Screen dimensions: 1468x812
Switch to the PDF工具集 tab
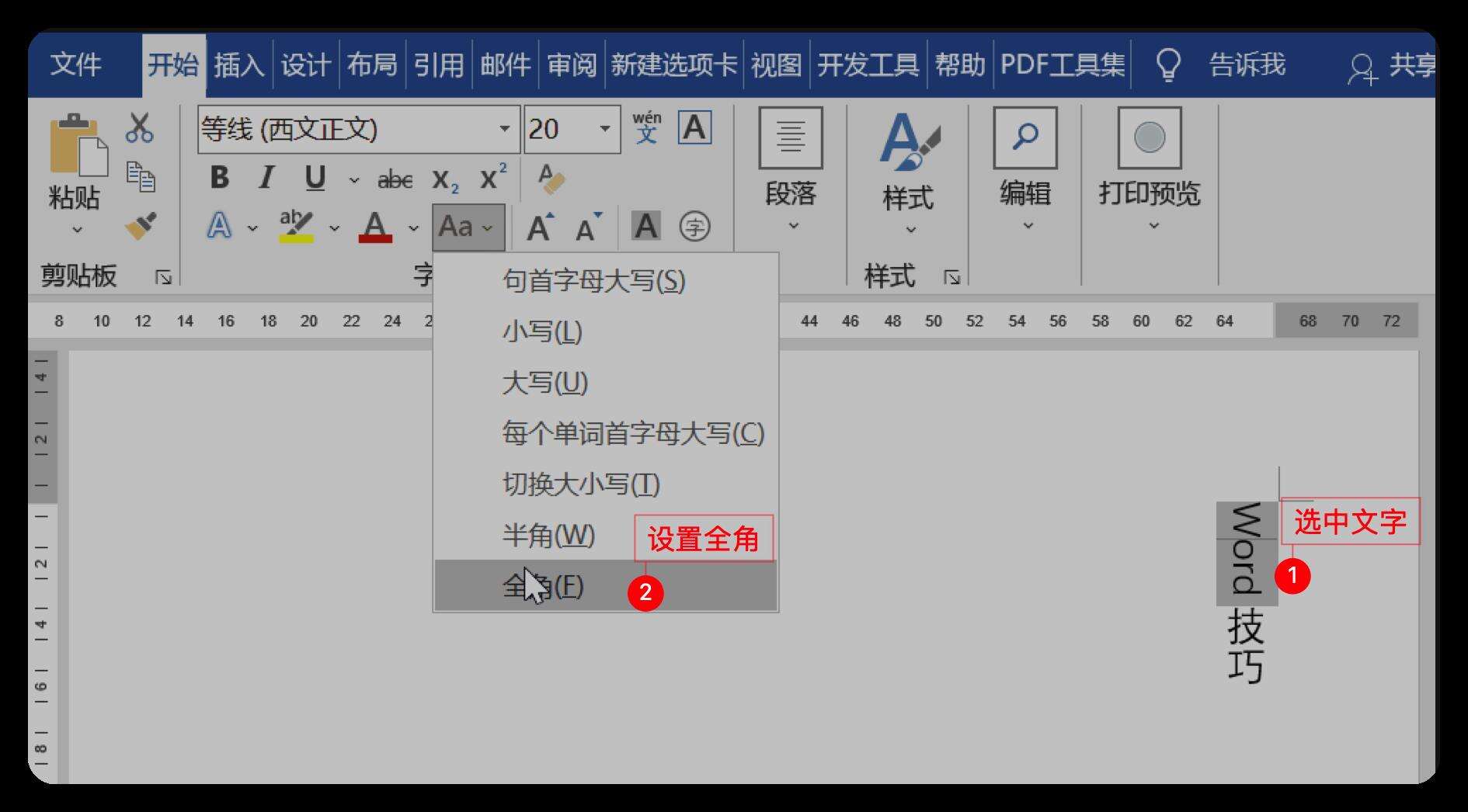click(x=1063, y=64)
